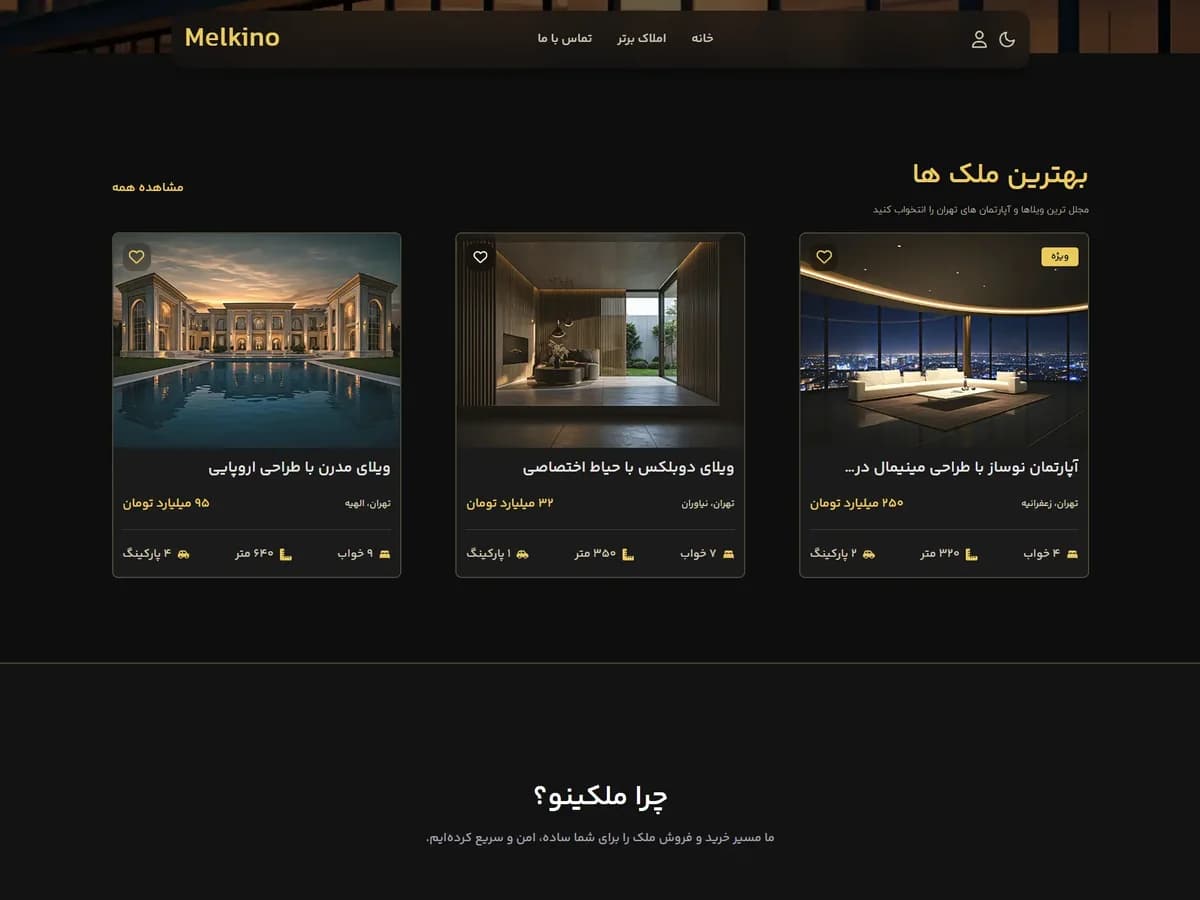Open the user account icon
Image resolution: width=1200 pixels, height=900 pixels.
click(x=979, y=39)
